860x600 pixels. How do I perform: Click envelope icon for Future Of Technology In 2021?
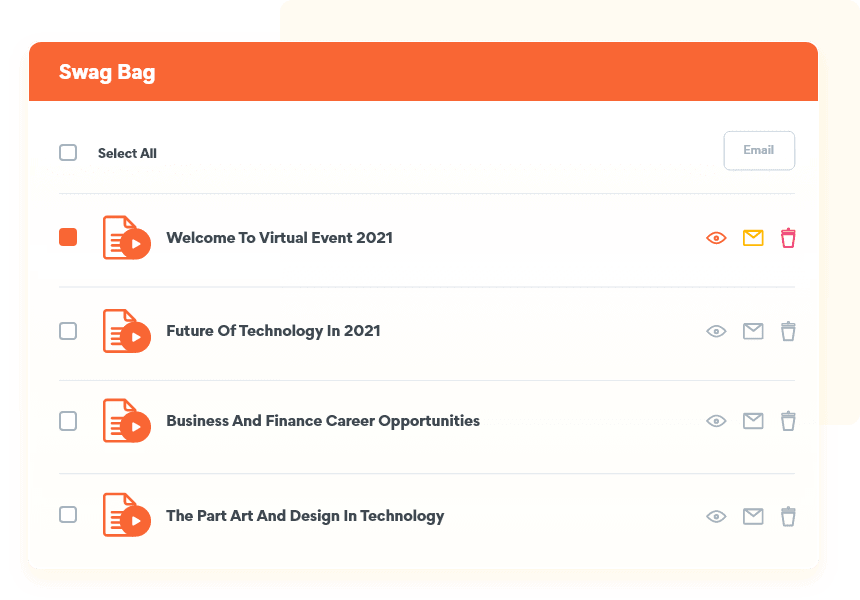click(753, 331)
